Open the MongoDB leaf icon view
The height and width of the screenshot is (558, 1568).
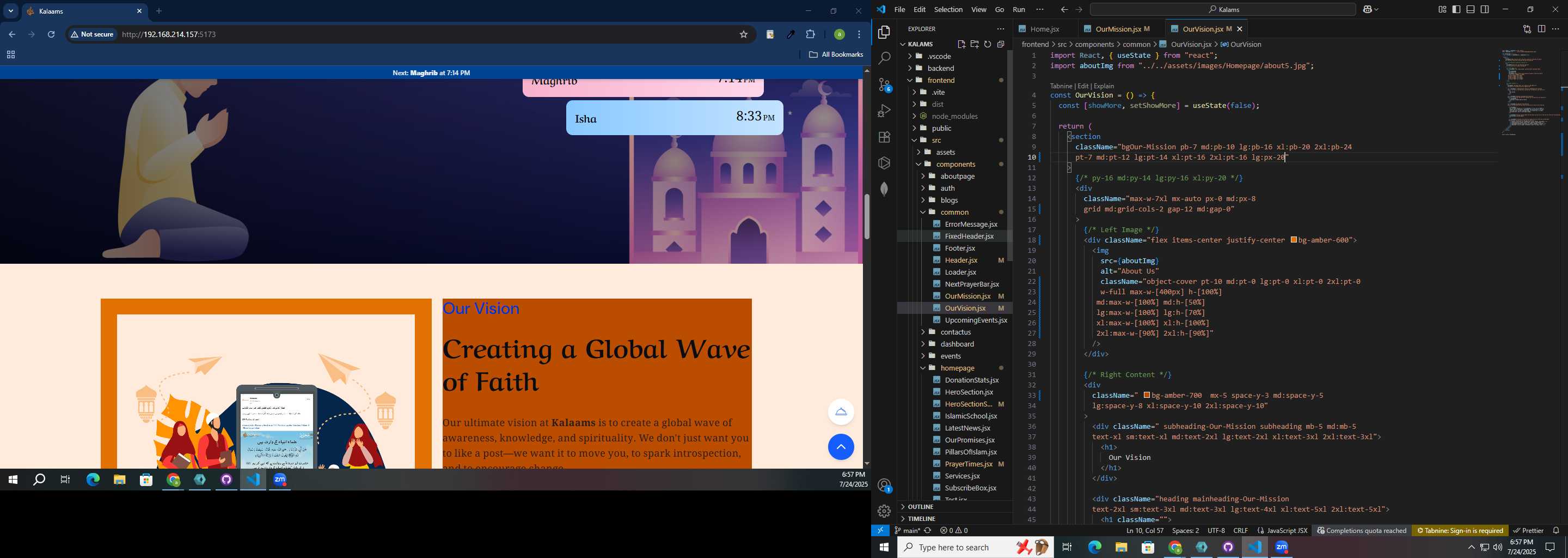tap(884, 190)
